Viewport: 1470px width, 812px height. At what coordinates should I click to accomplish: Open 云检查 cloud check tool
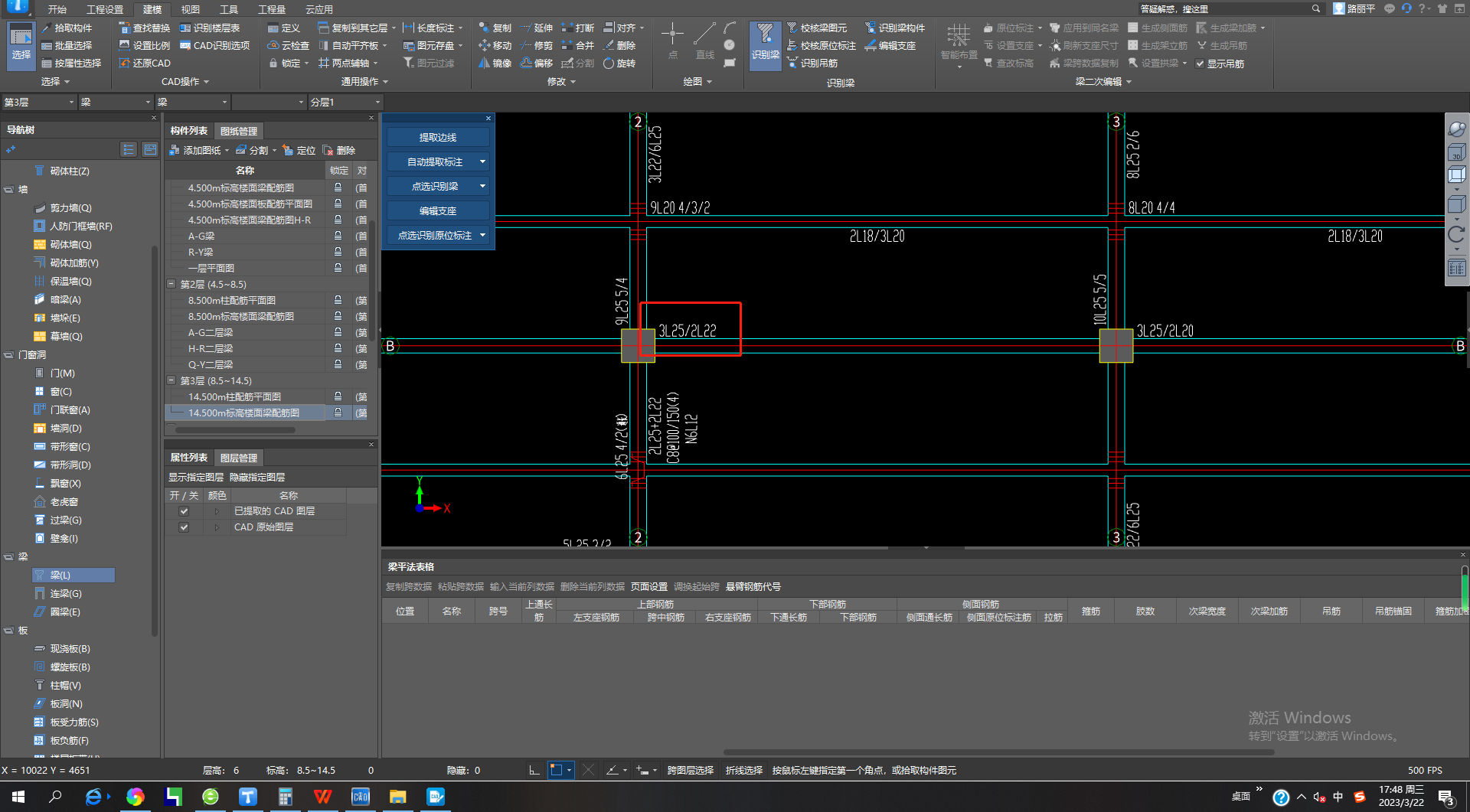tap(288, 46)
